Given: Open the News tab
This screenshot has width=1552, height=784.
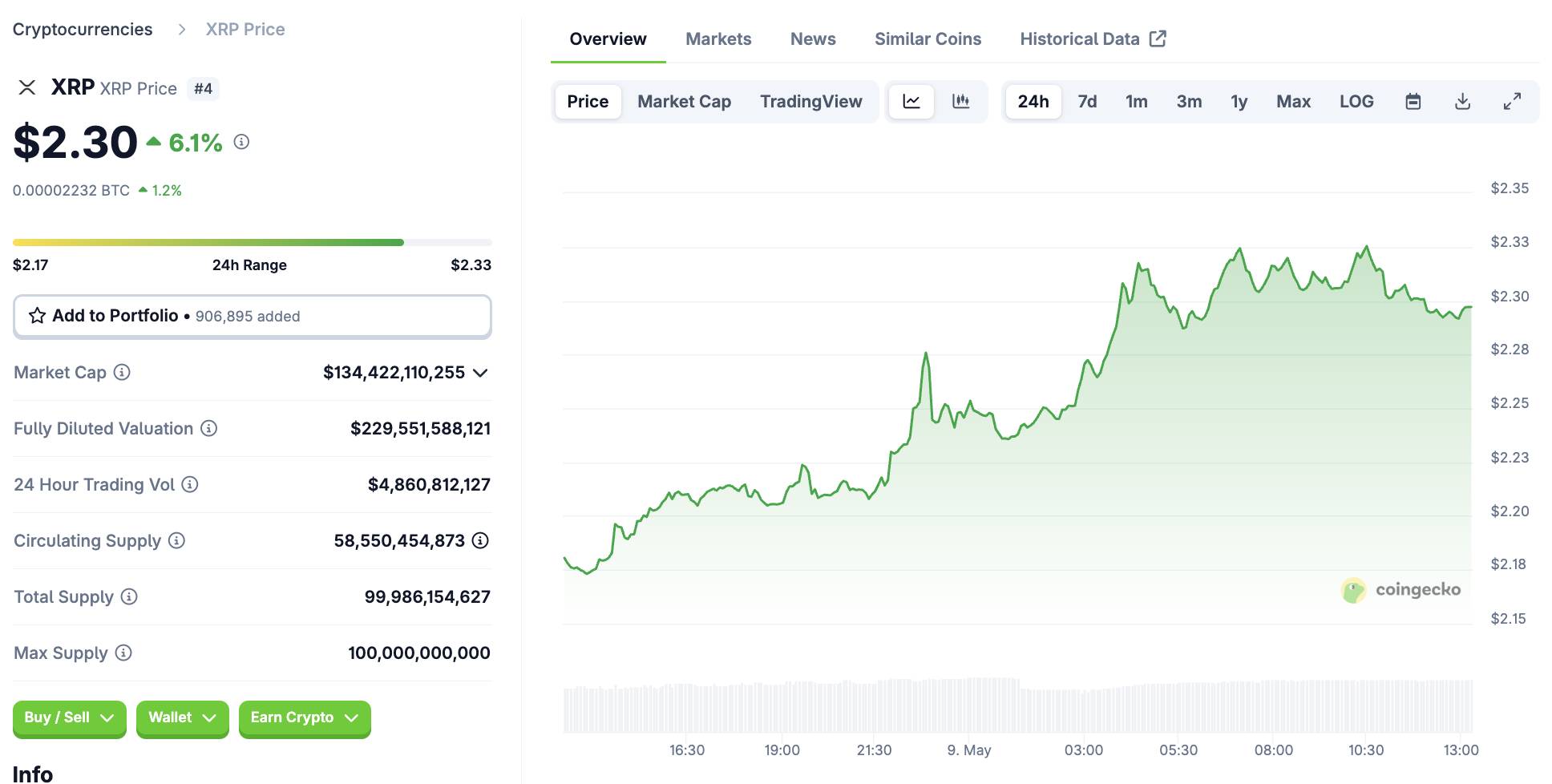Looking at the screenshot, I should click(813, 38).
